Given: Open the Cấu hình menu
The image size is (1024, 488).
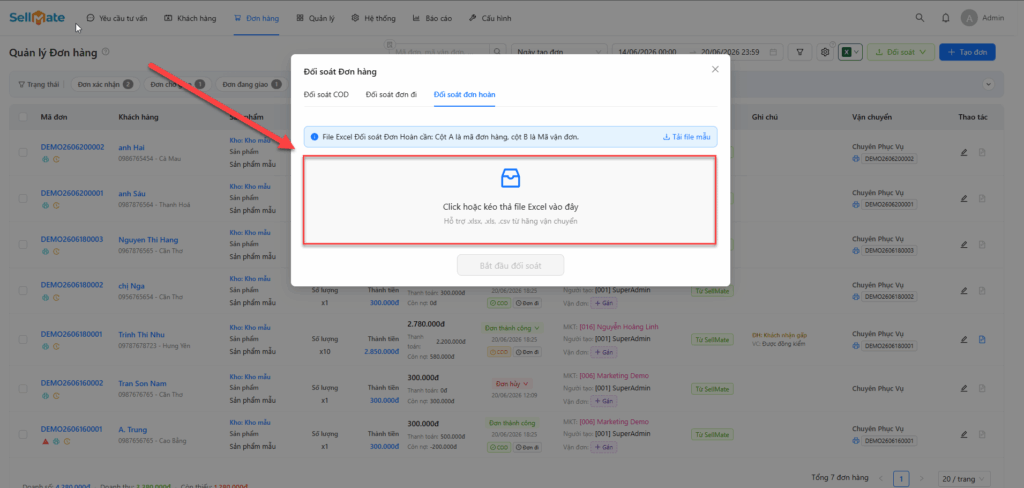Looking at the screenshot, I should (x=490, y=18).
